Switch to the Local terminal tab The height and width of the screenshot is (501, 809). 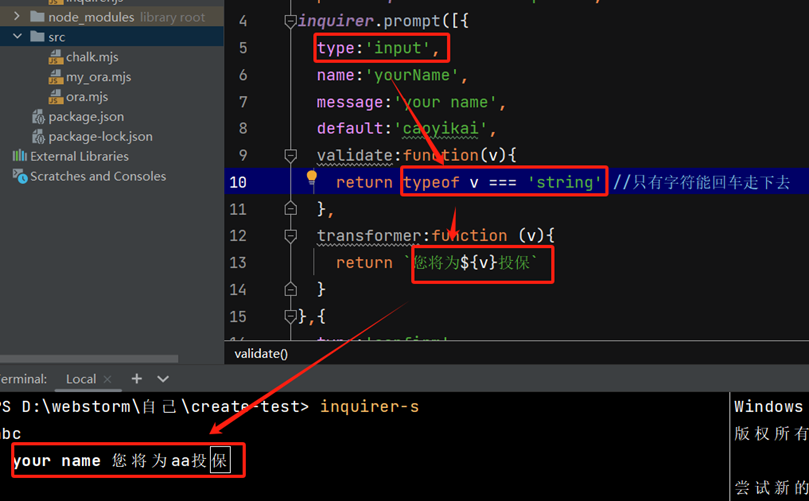click(x=81, y=379)
